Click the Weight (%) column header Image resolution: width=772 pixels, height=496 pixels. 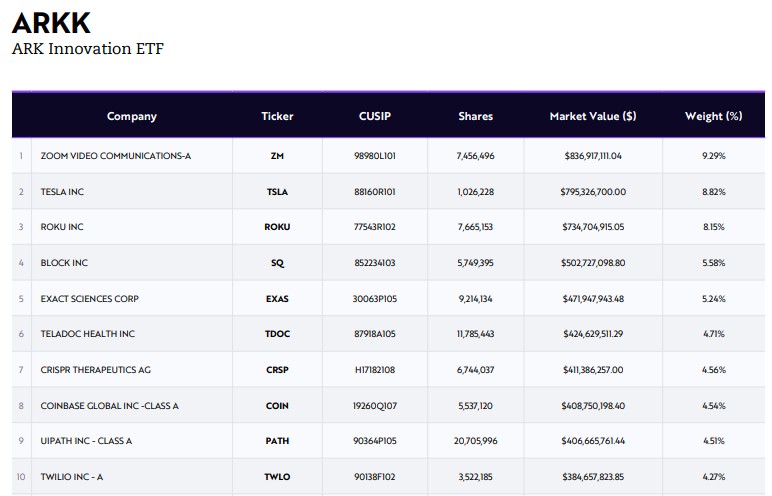pos(713,116)
